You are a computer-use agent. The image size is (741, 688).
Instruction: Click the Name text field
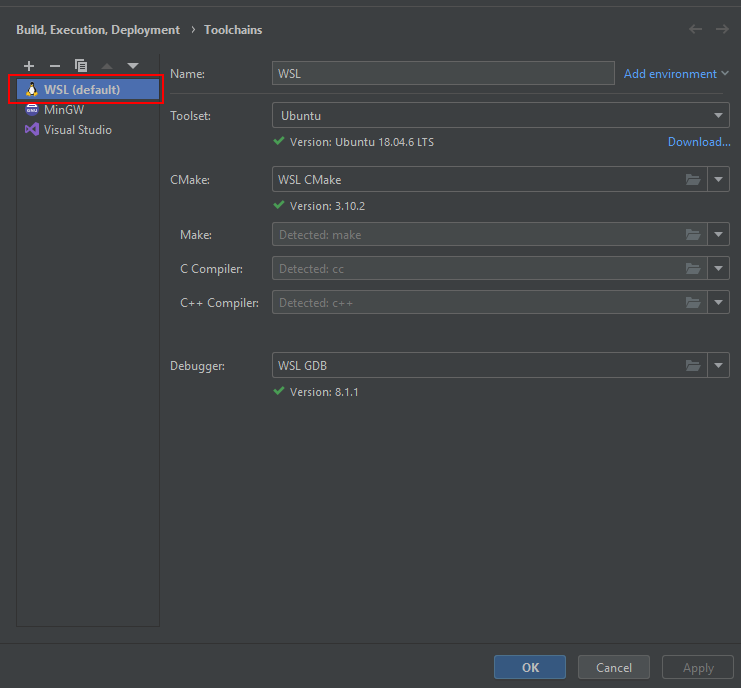pos(443,74)
